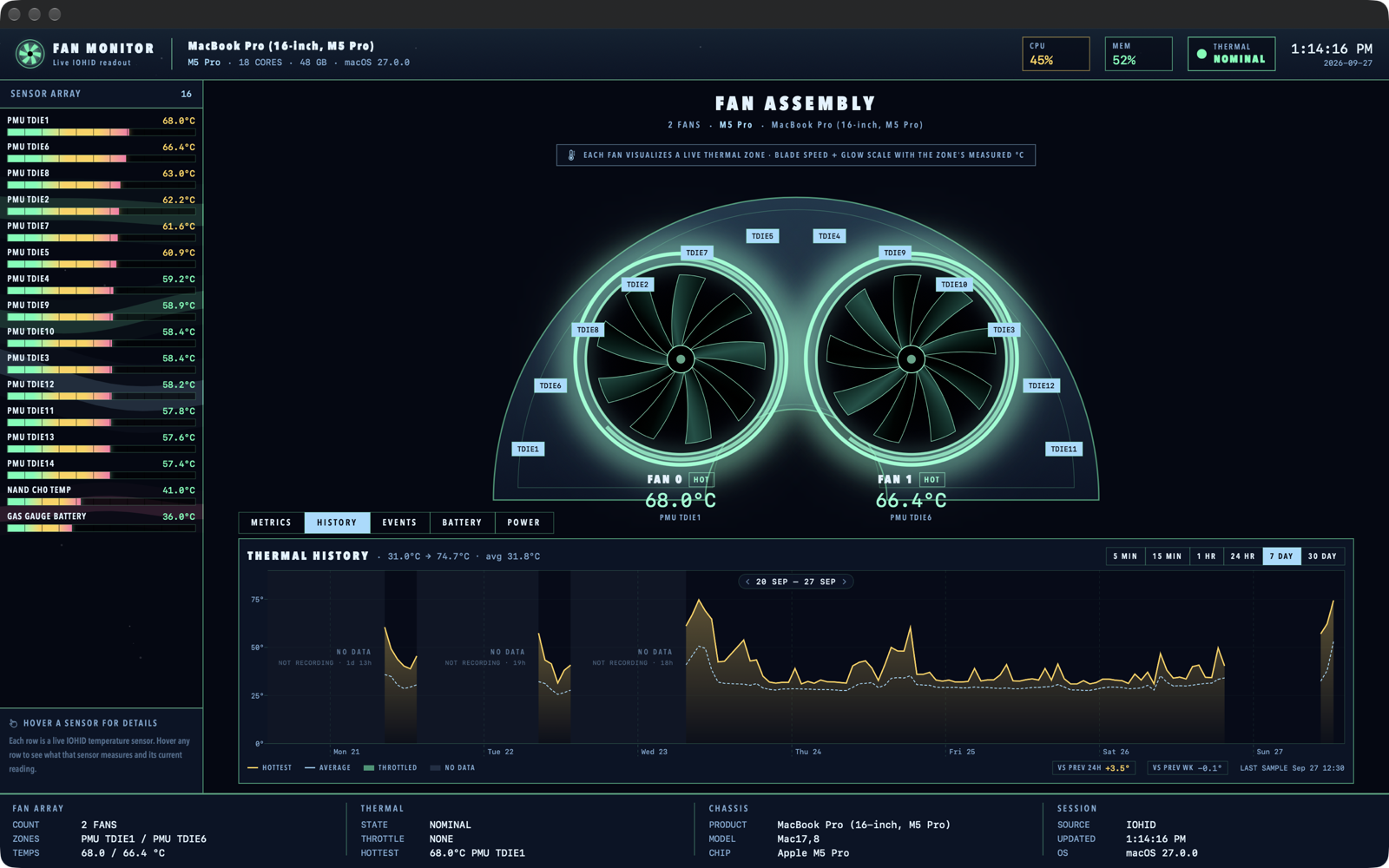Click the TDIE8 tag on Fan 0
The image size is (1389, 868).
[x=588, y=330]
